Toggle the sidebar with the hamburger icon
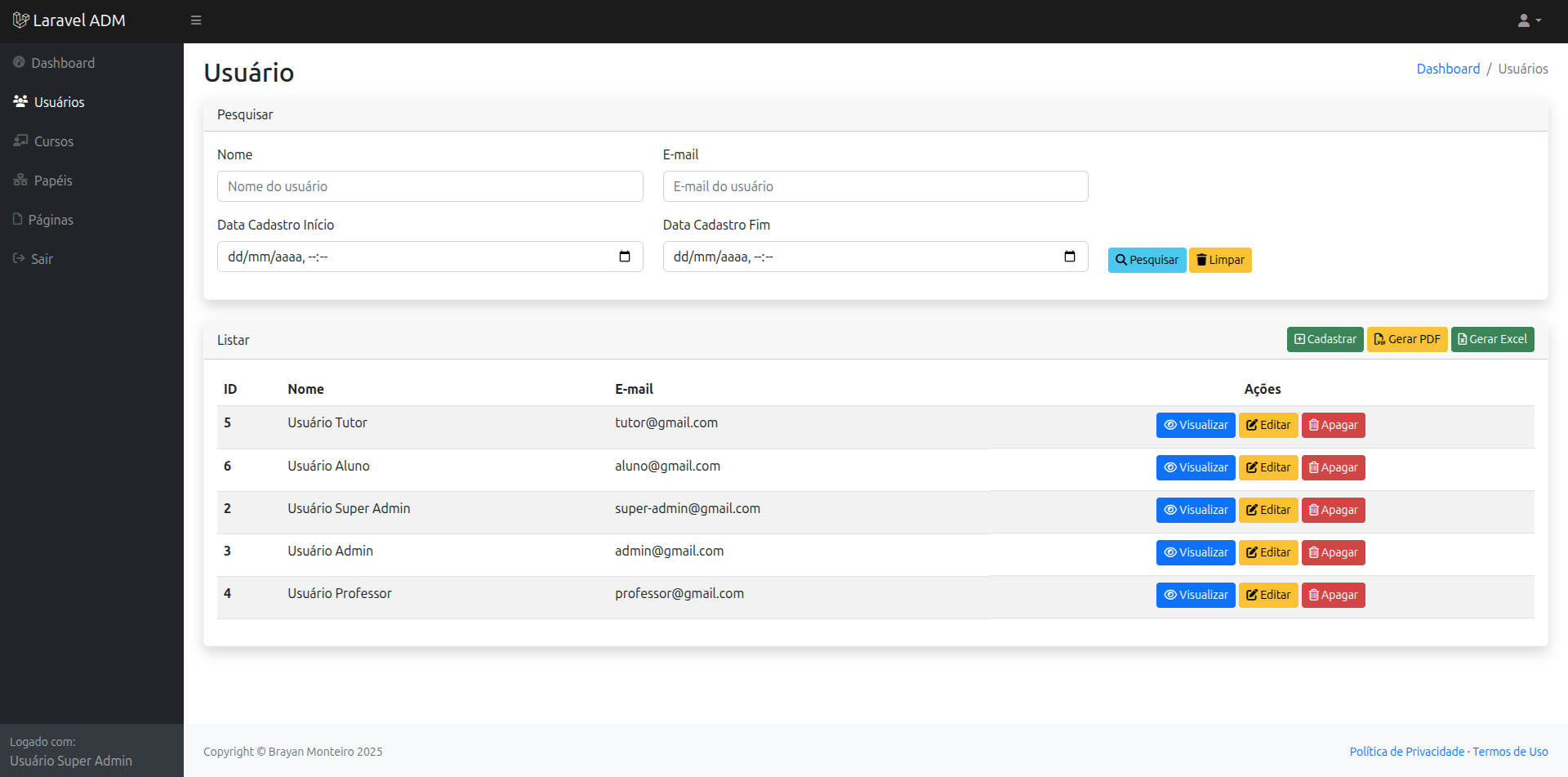1568x777 pixels. (x=196, y=20)
